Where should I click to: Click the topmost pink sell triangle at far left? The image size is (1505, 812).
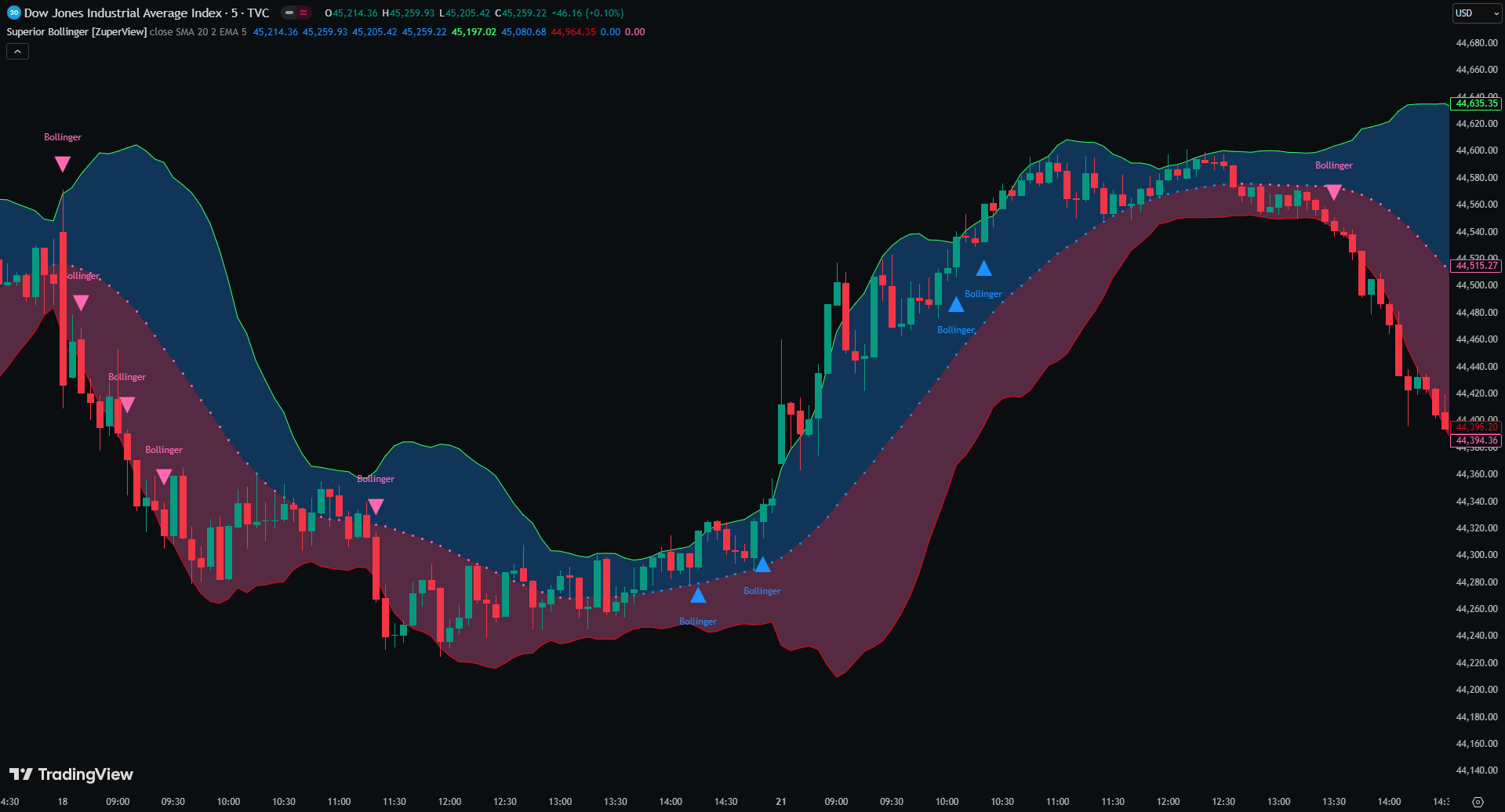pos(63,164)
